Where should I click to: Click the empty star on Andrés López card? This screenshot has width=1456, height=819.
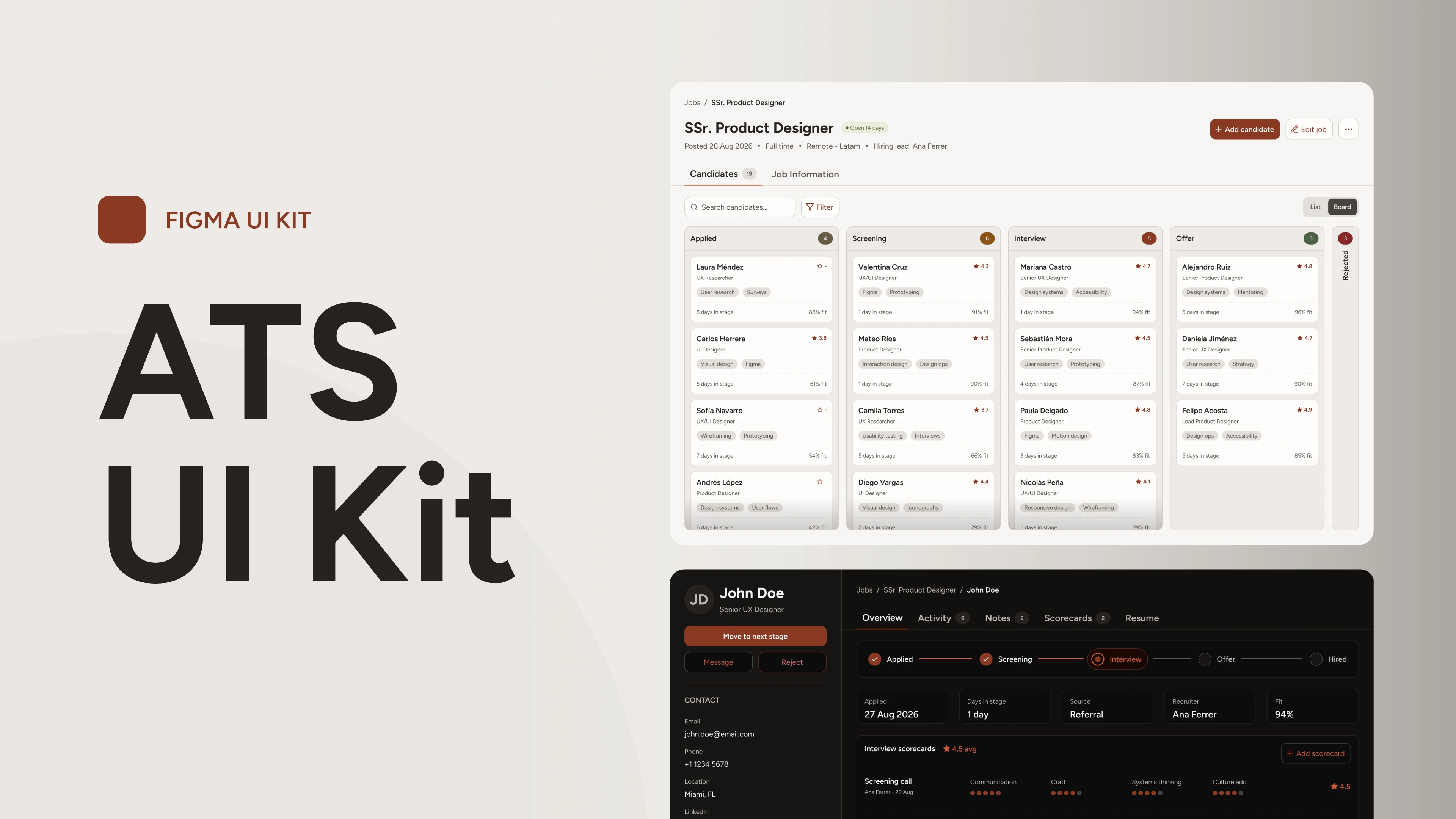(x=819, y=482)
